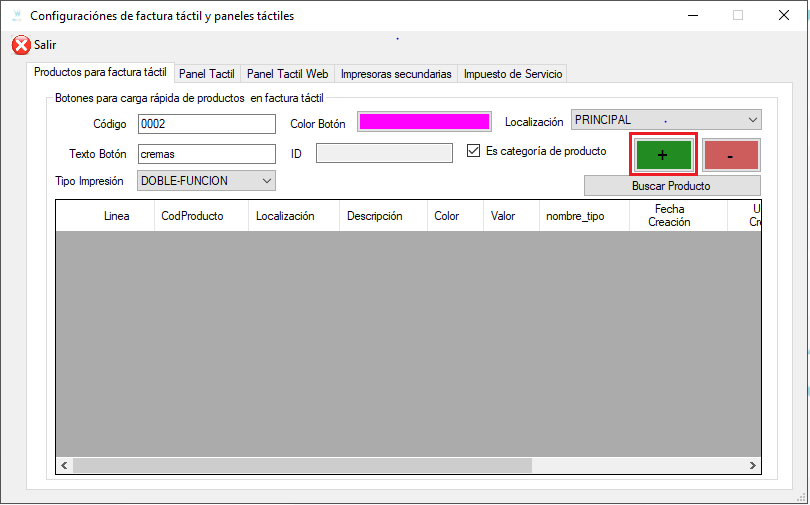The height and width of the screenshot is (505, 810).
Task: Select the Impresoras secundarias tab
Action: (x=396, y=74)
